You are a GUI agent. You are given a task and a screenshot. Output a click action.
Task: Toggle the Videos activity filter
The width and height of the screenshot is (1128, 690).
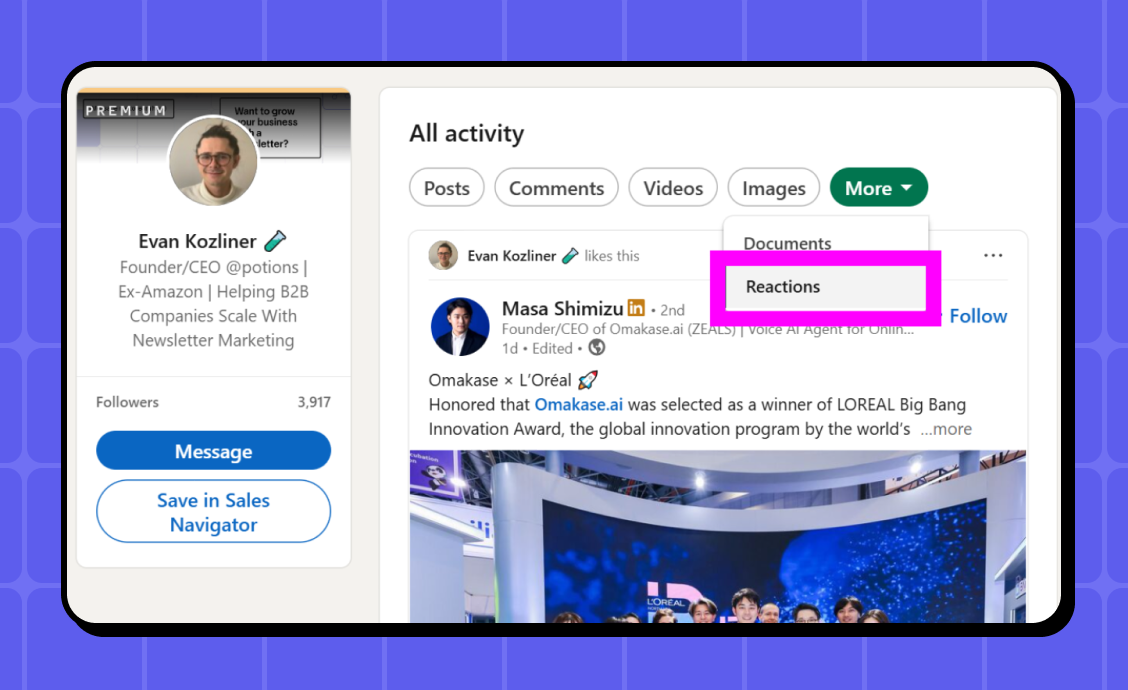[673, 187]
